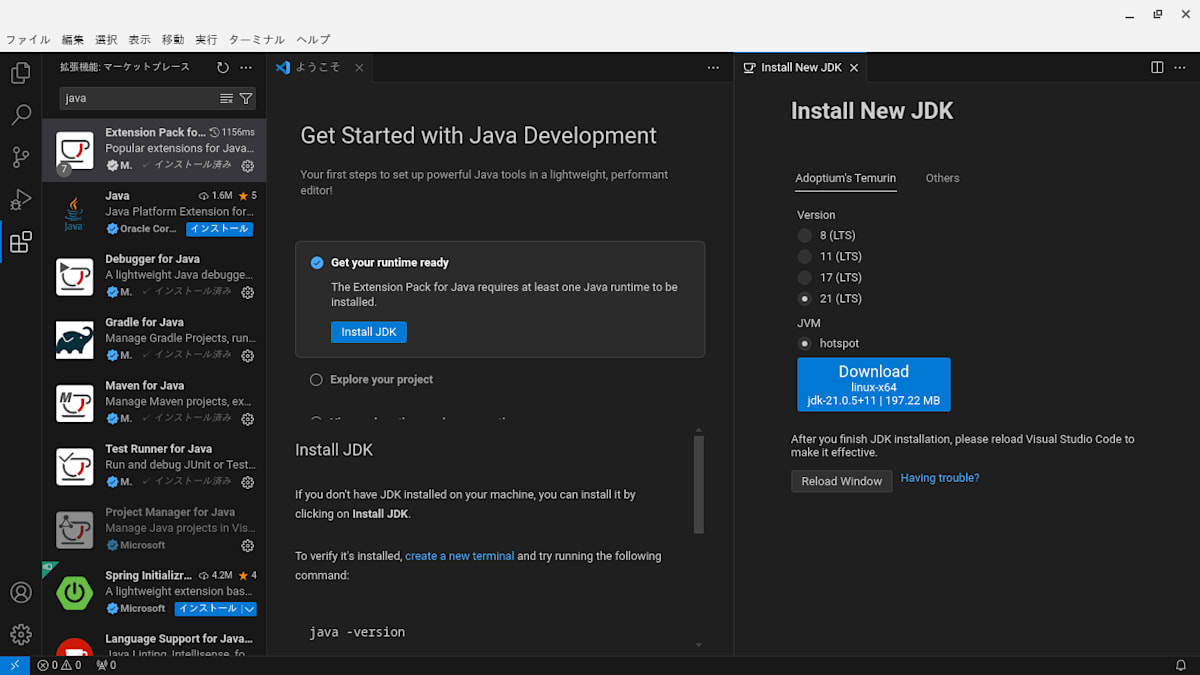Download JDK 21 for linux-x64
The height and width of the screenshot is (675, 1200).
coord(874,385)
